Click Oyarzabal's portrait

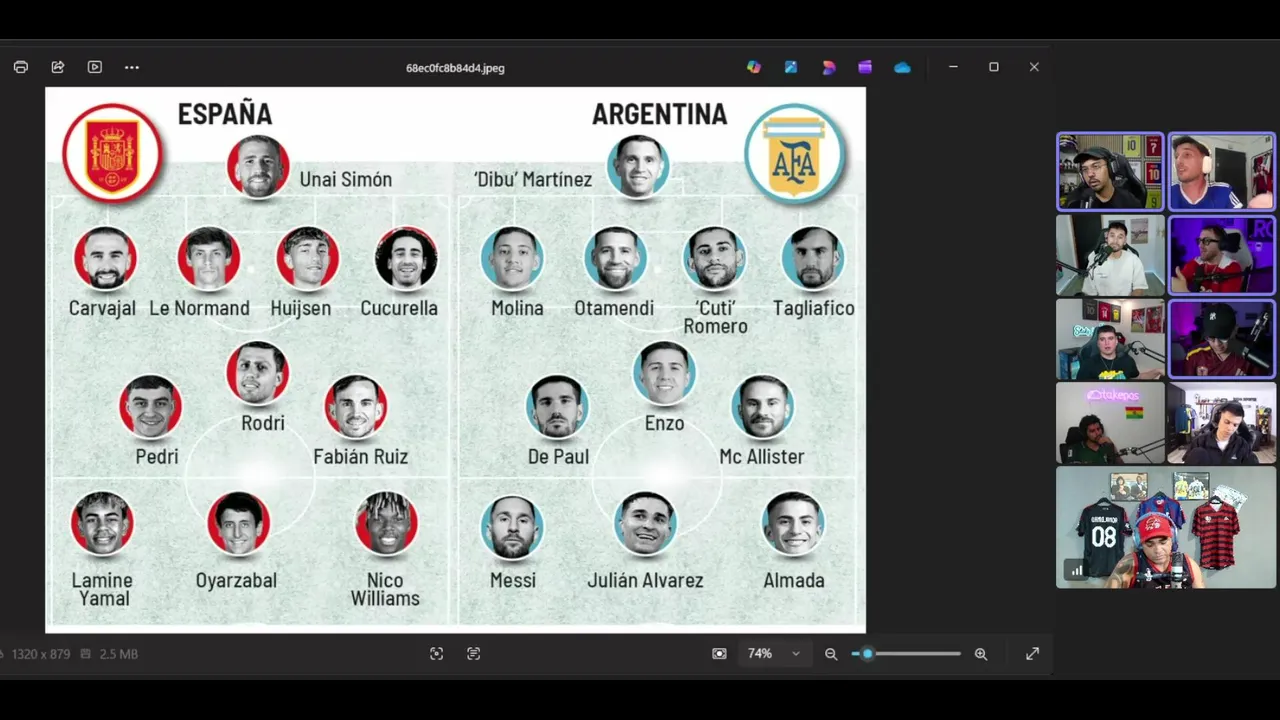point(239,523)
